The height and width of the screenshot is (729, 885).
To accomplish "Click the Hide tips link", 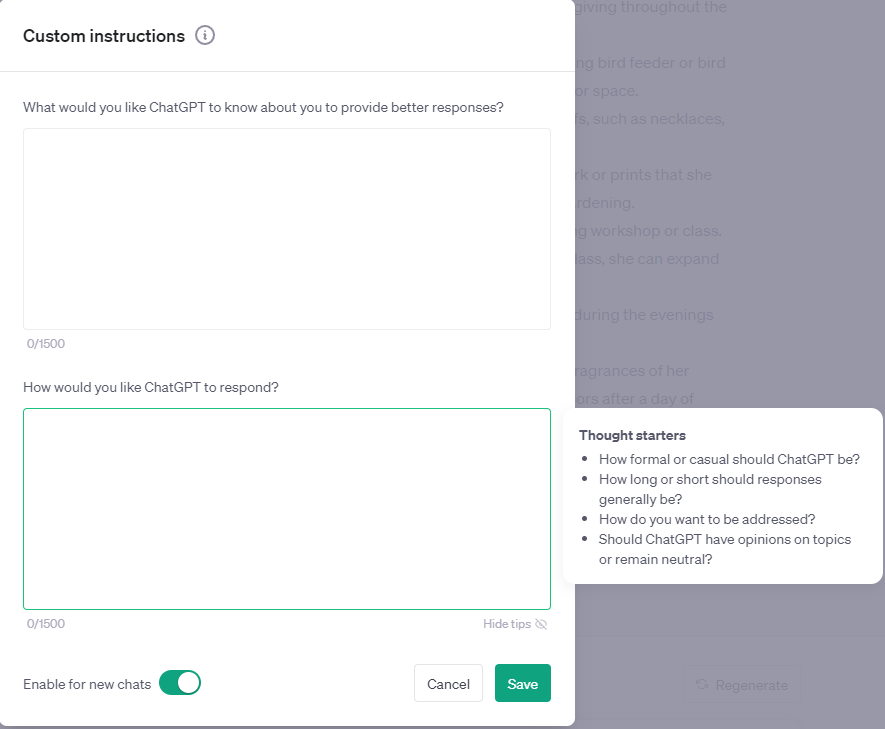I will [506, 624].
